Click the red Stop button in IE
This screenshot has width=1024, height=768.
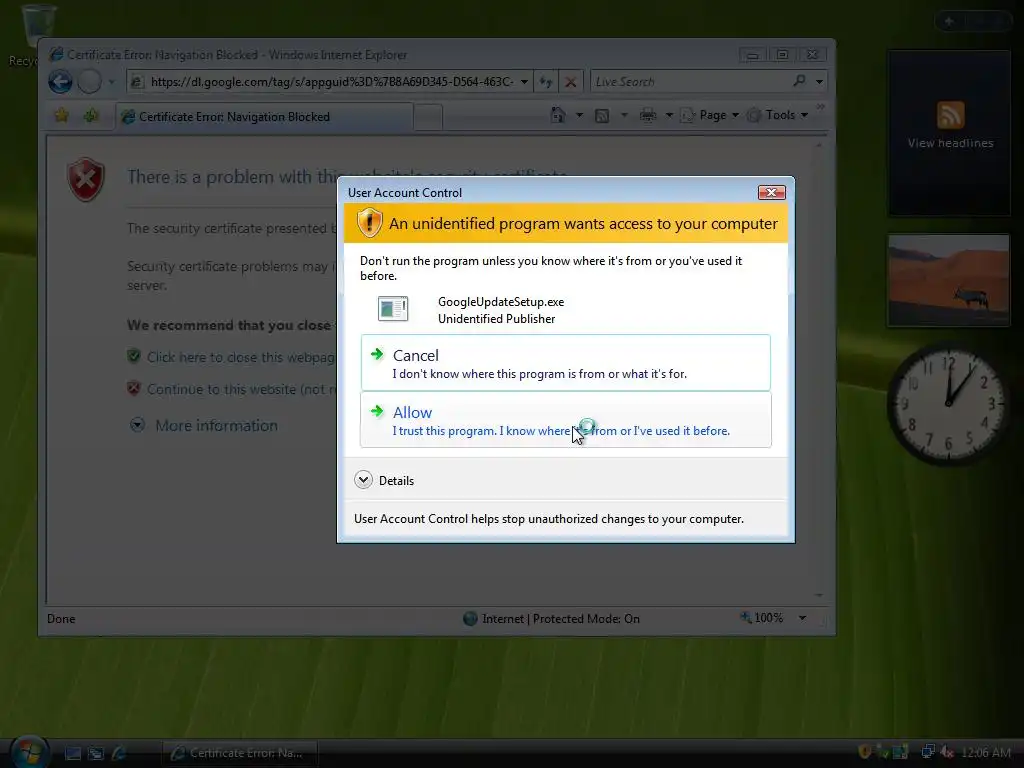click(x=571, y=82)
